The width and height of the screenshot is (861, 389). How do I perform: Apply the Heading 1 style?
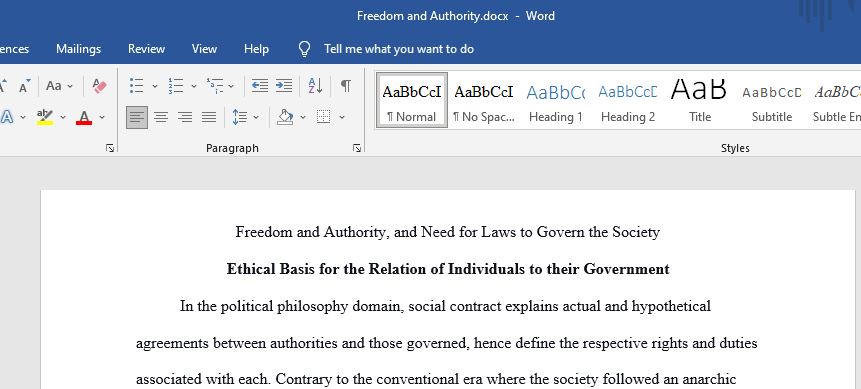[x=556, y=101]
